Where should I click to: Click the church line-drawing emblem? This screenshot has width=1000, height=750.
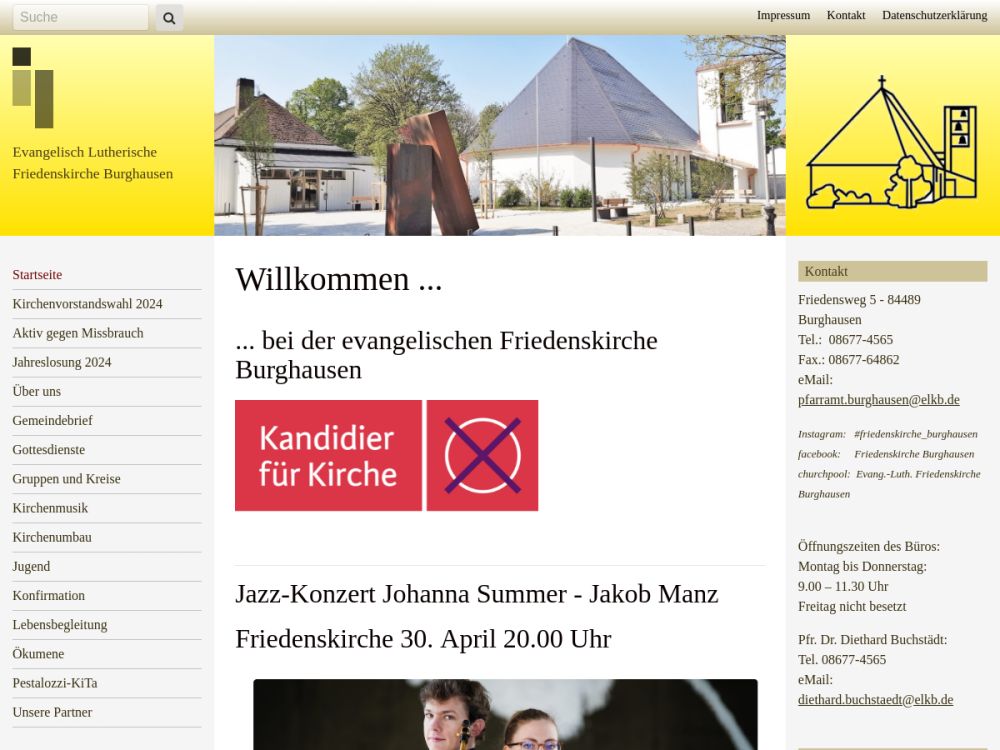tap(892, 141)
